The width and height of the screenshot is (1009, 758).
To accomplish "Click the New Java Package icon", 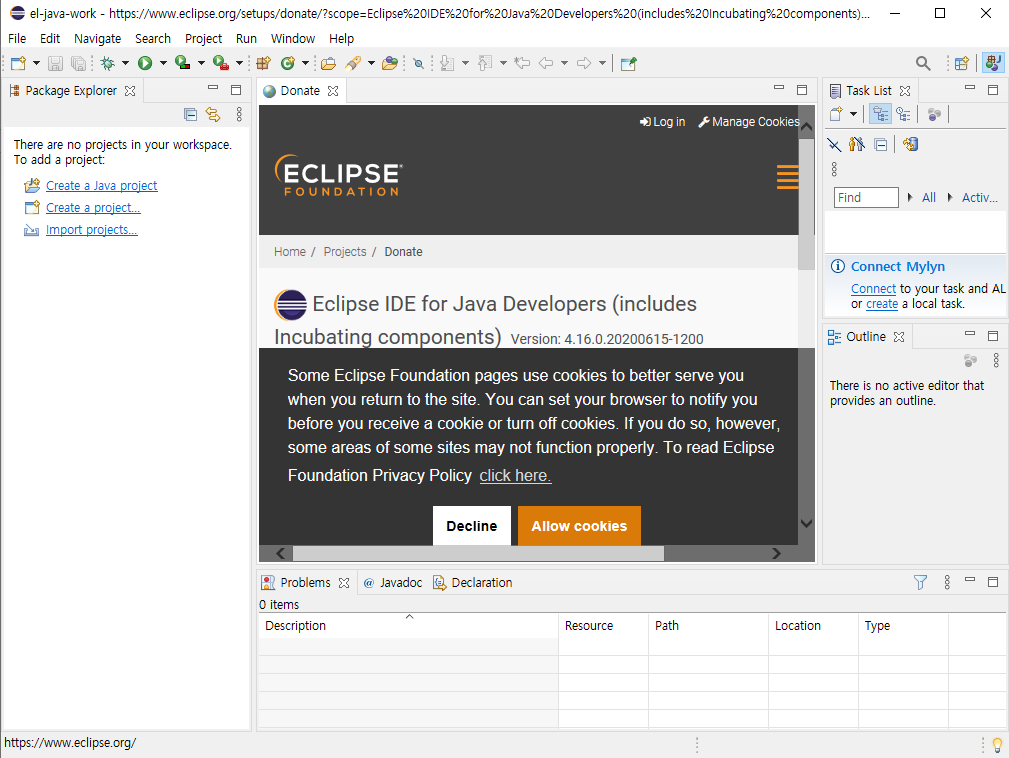I will [263, 63].
